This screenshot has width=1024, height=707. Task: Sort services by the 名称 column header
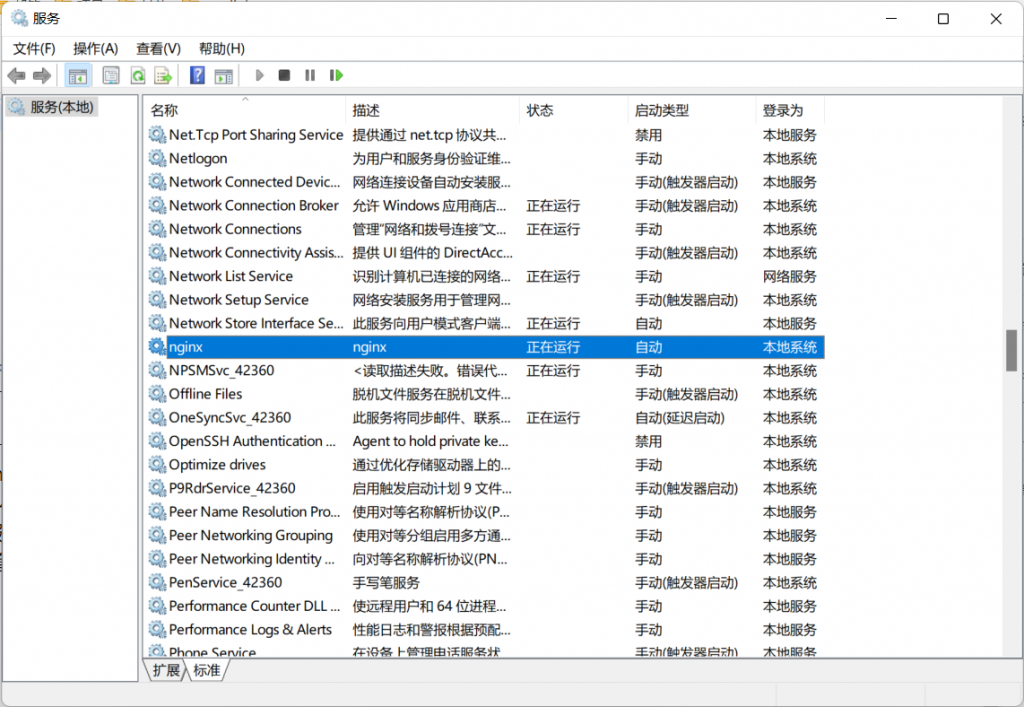(165, 110)
